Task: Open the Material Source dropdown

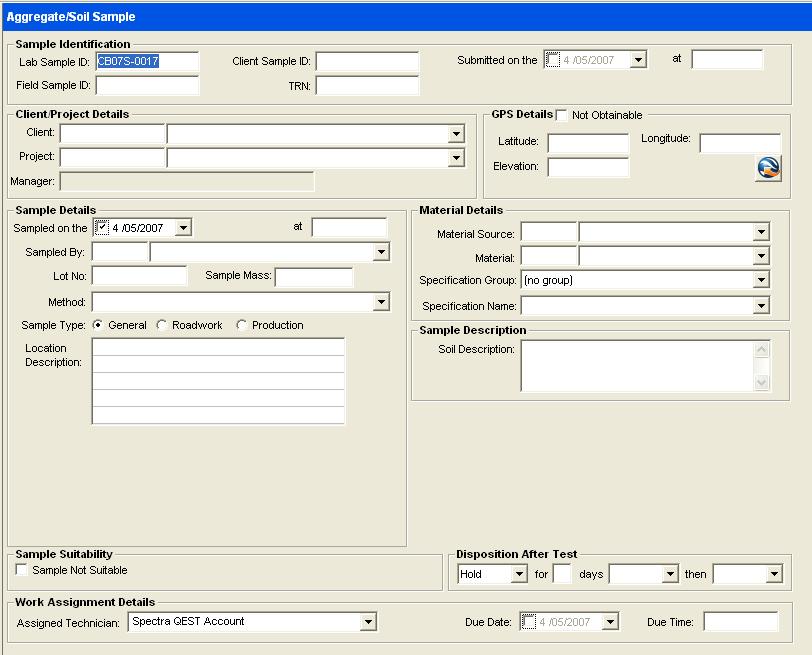Action: click(761, 233)
